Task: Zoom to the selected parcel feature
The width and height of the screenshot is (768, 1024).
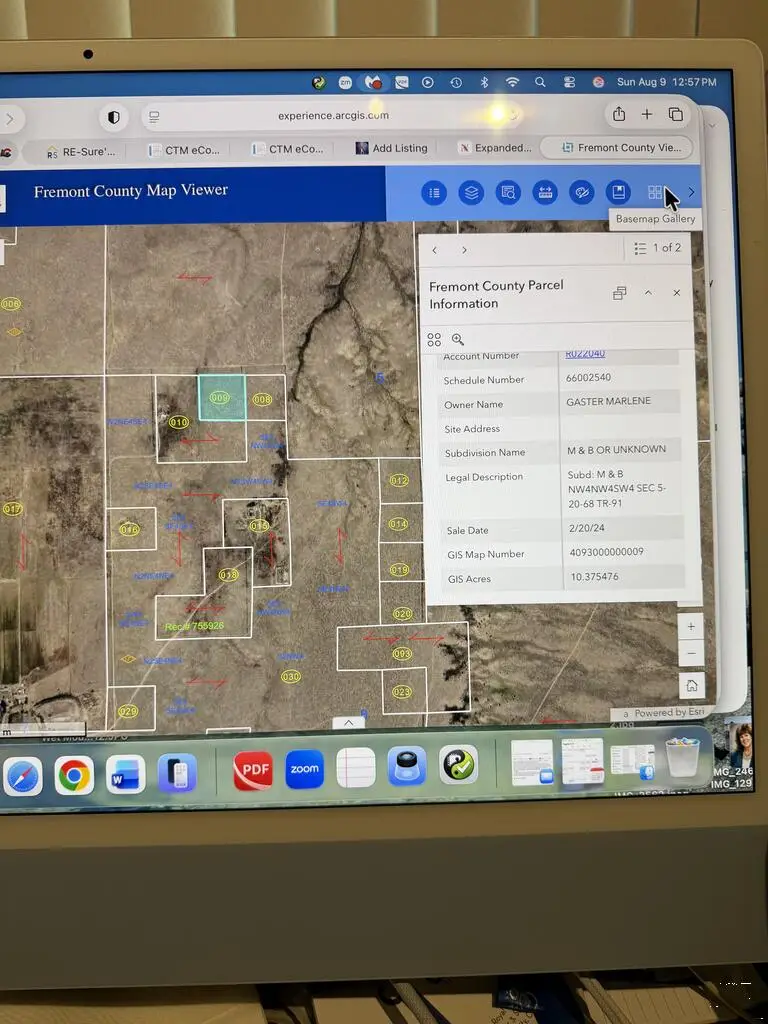Action: [458, 340]
